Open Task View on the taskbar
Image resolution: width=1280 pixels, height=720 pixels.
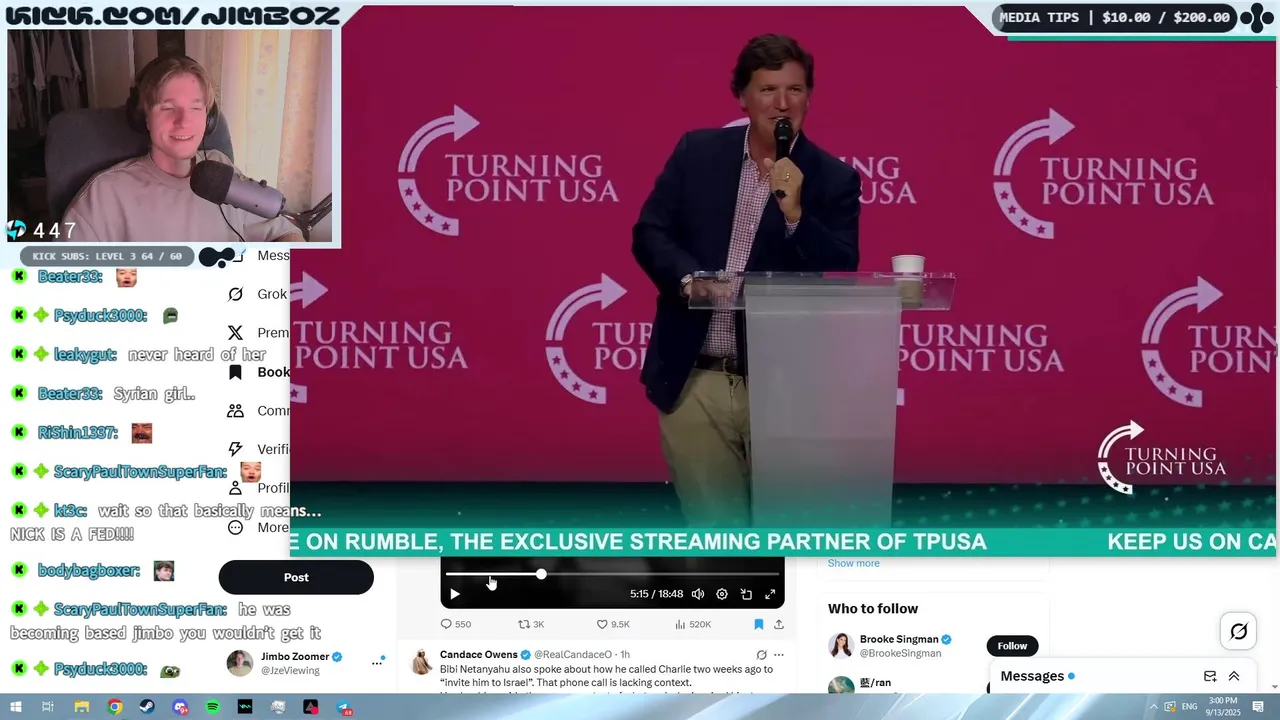click(x=48, y=707)
